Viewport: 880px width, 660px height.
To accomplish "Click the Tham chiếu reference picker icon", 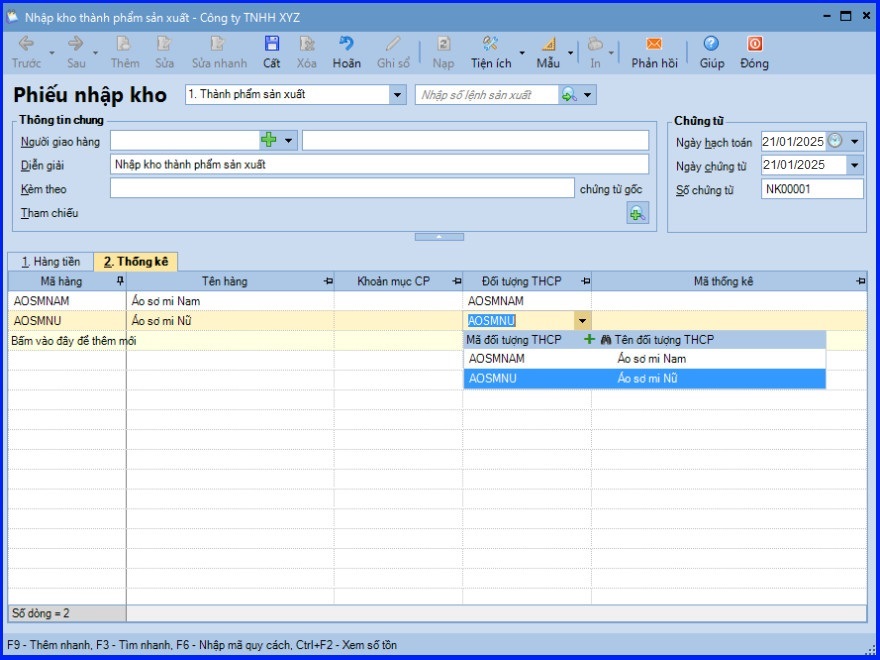I will pos(637,212).
